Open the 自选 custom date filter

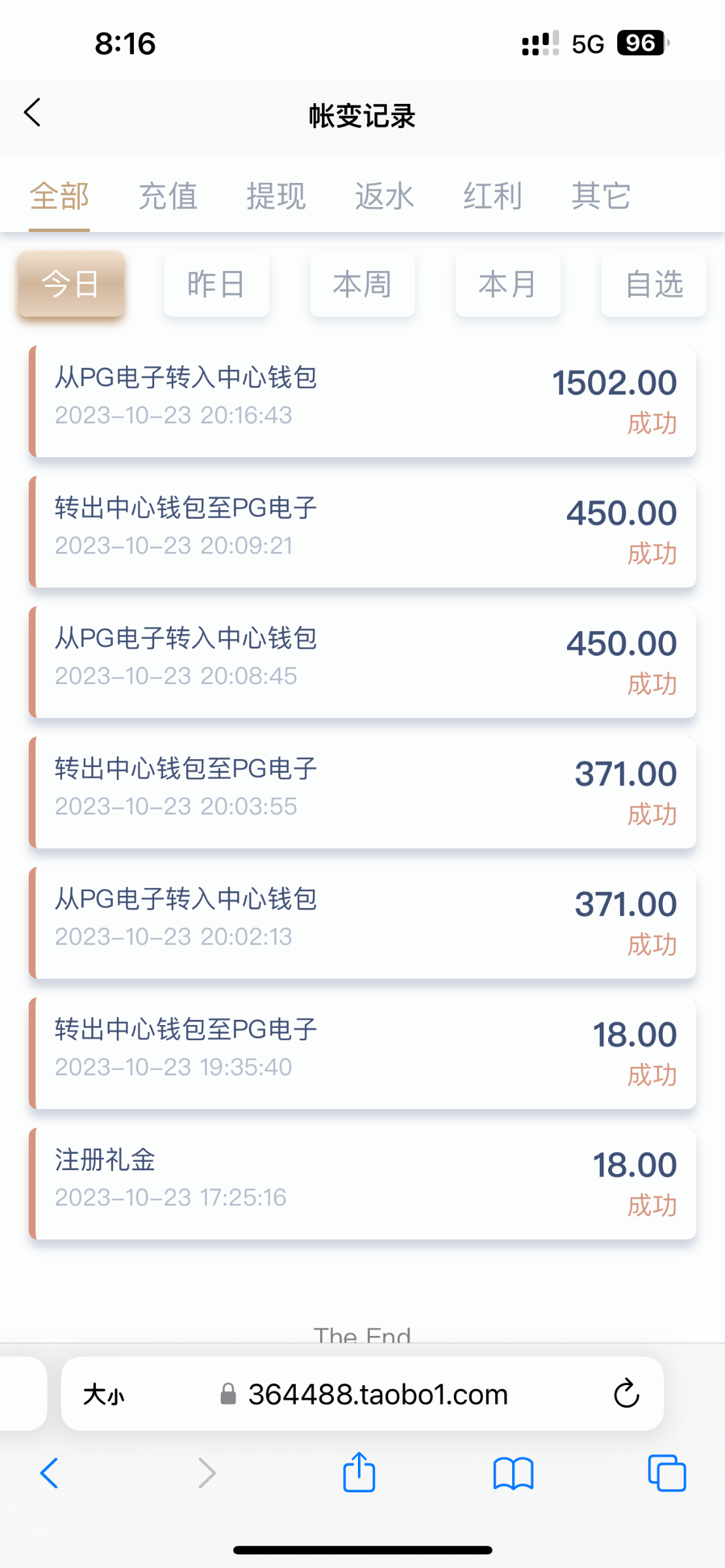pyautogui.click(x=653, y=284)
